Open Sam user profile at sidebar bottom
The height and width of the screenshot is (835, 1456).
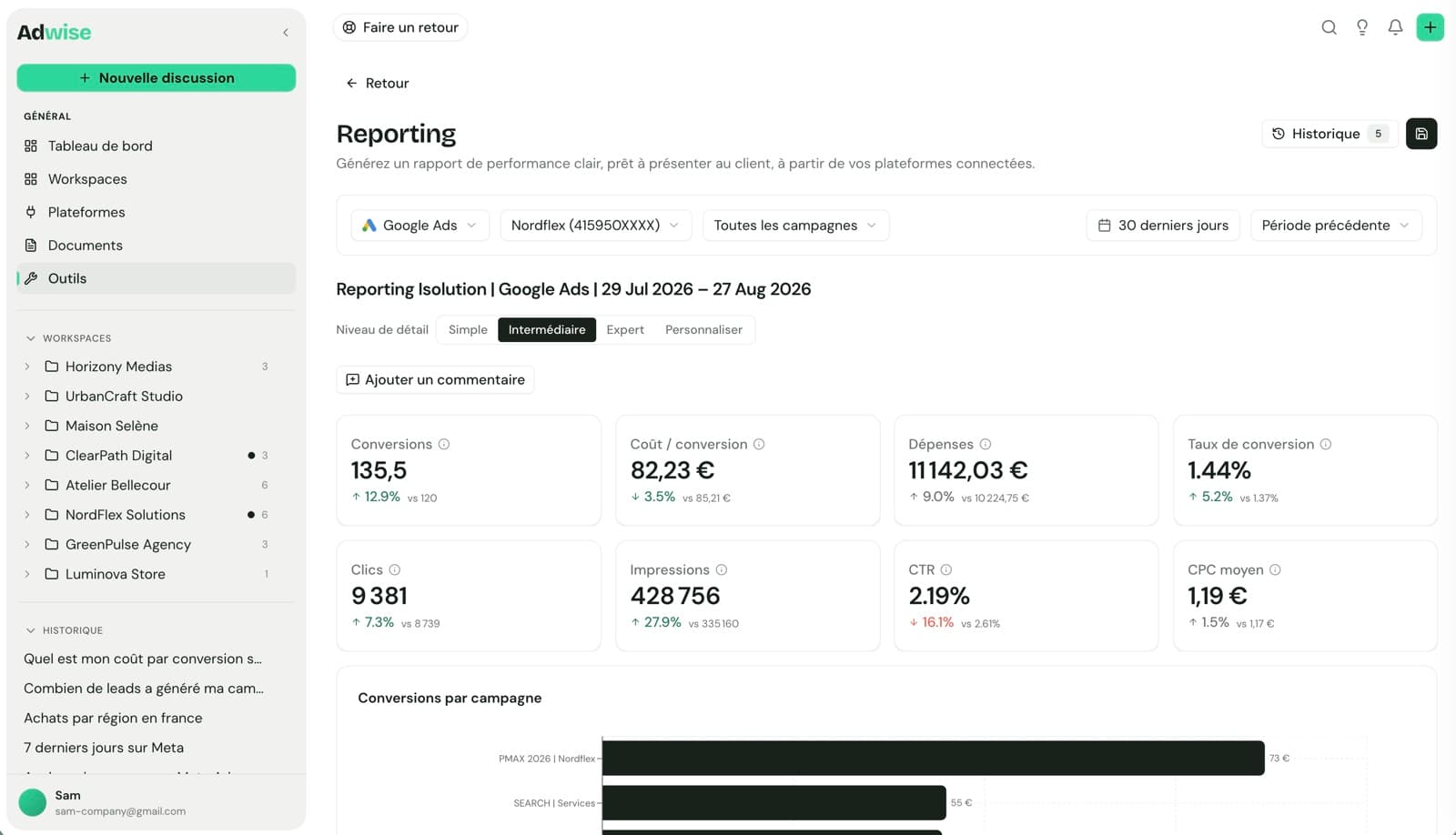coord(156,802)
